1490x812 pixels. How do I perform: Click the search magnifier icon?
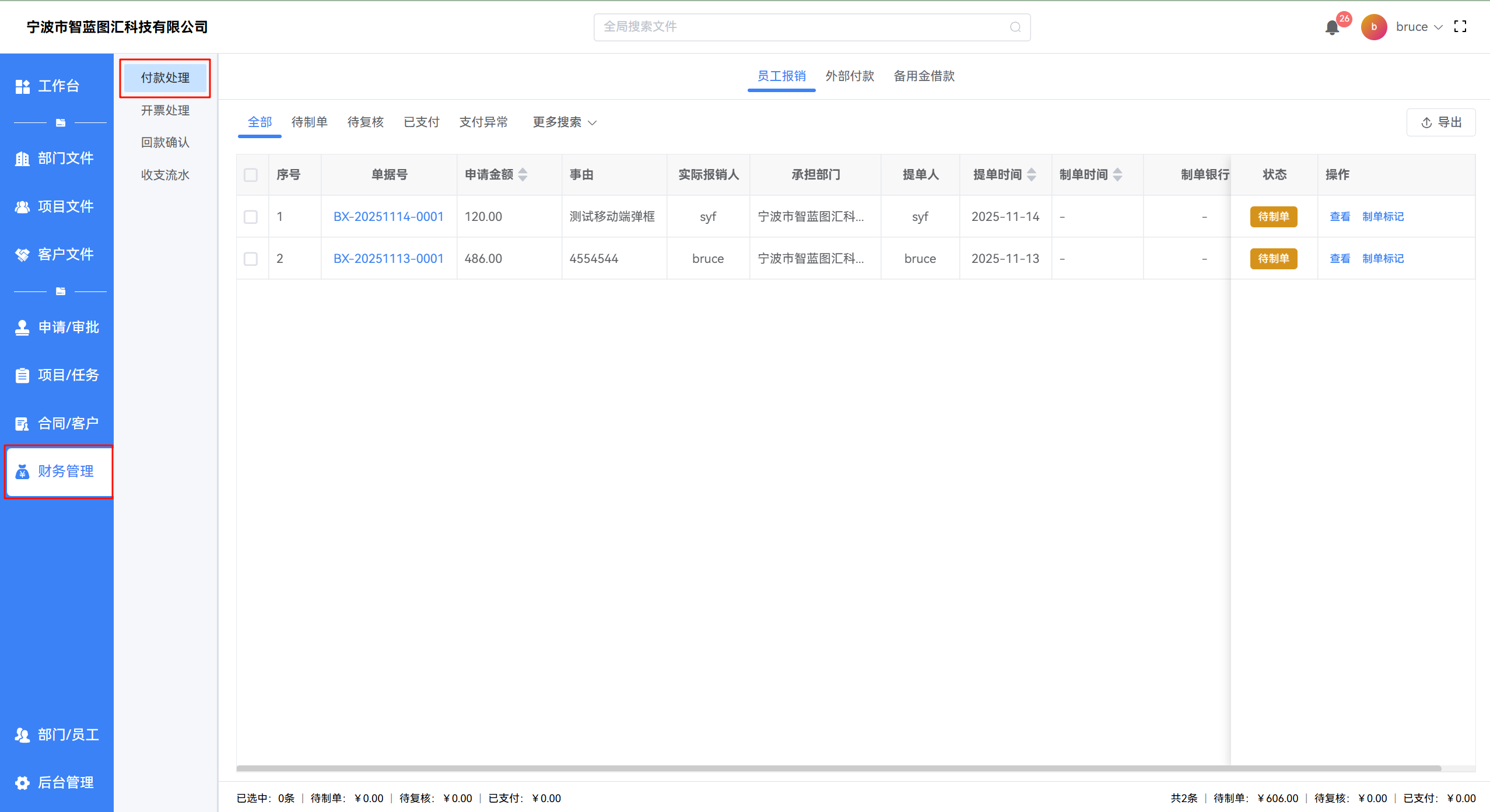(x=1015, y=27)
